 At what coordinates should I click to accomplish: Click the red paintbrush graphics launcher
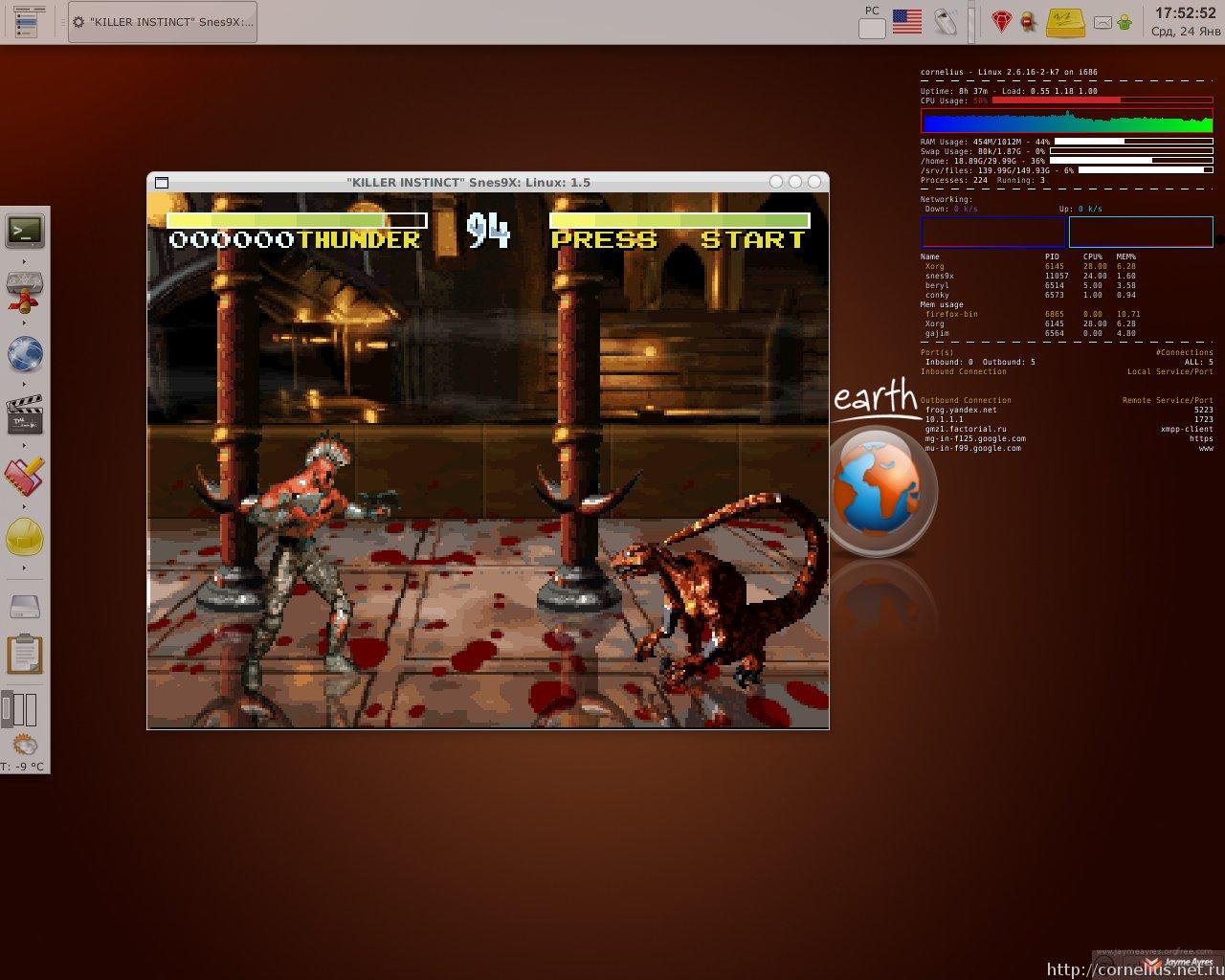[25, 477]
